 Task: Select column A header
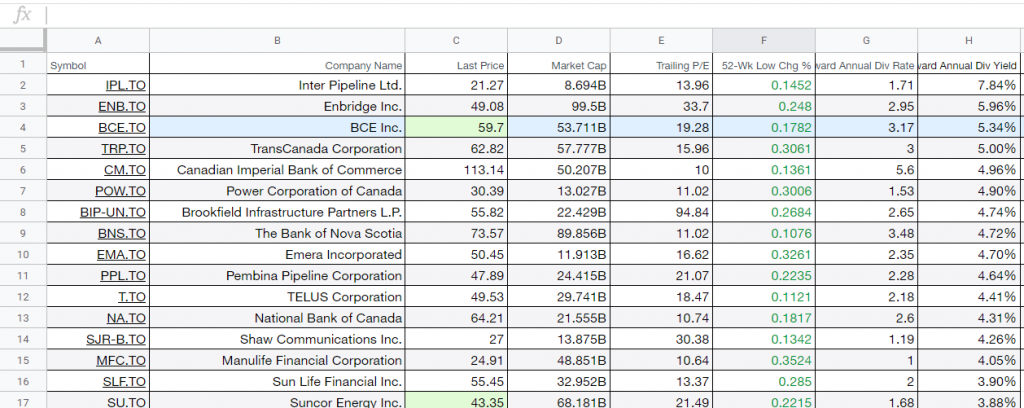pos(98,40)
